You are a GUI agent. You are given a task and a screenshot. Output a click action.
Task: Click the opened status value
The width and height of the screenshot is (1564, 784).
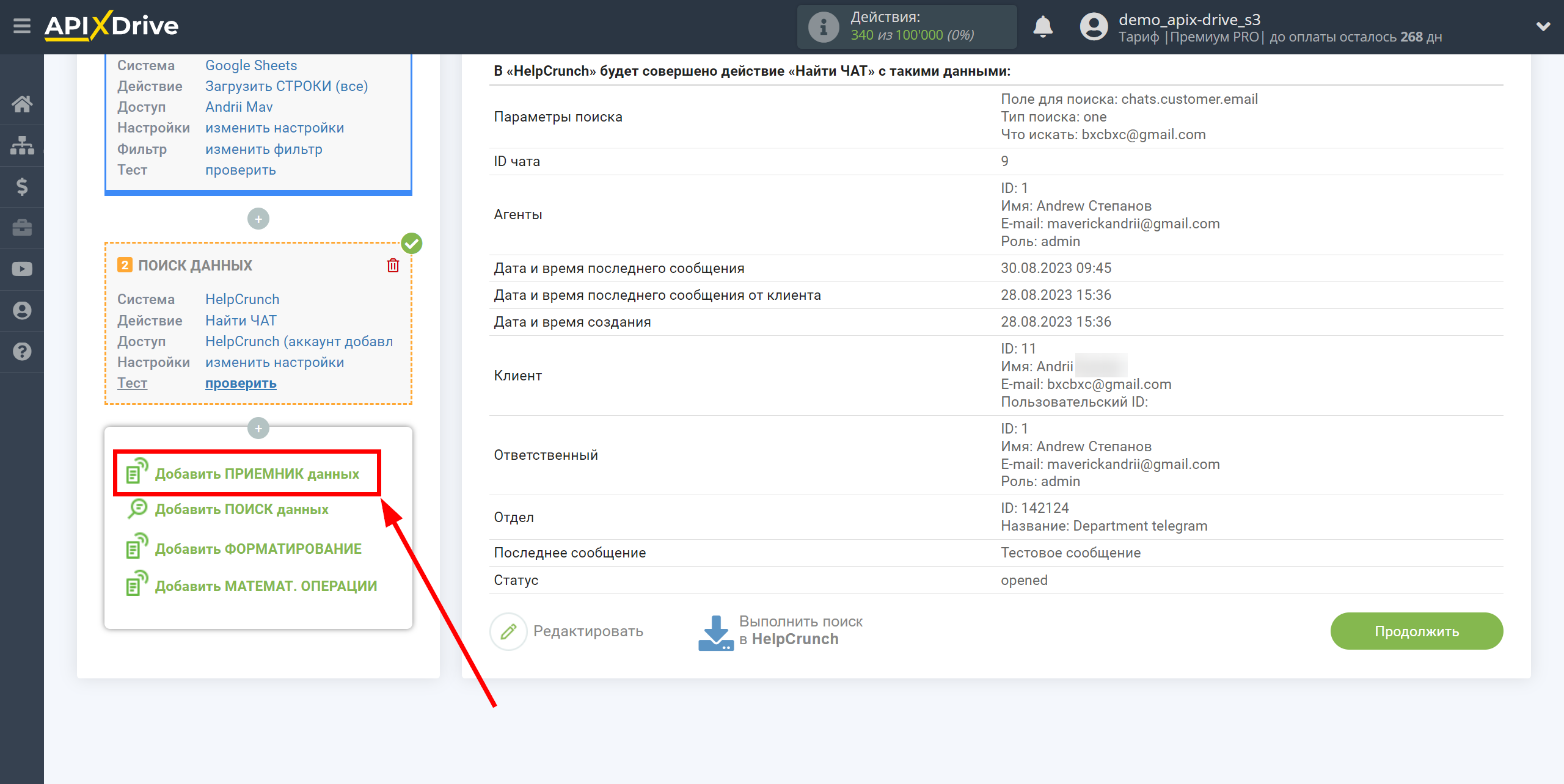pos(1024,580)
